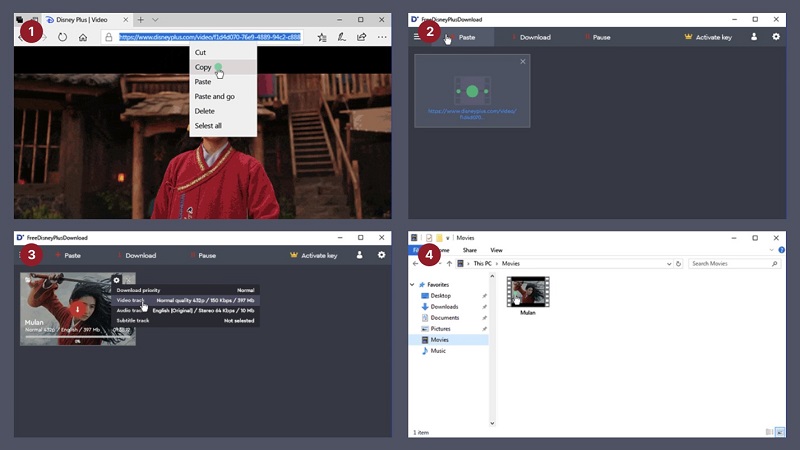Image resolution: width=800 pixels, height=450 pixels.
Task: Open Video track quality option row
Action: (x=185, y=301)
